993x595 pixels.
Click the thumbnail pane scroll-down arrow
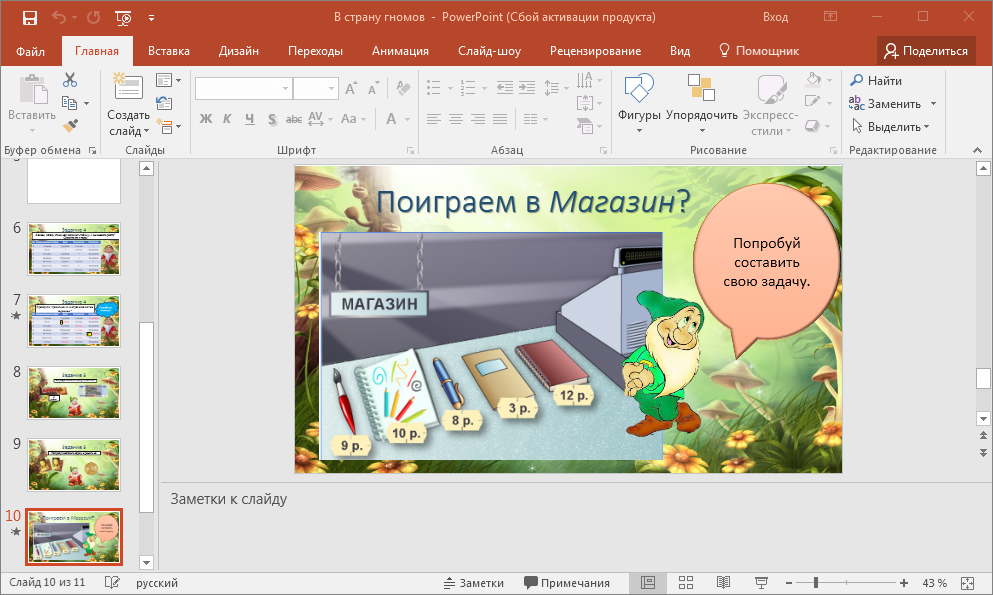pyautogui.click(x=146, y=562)
